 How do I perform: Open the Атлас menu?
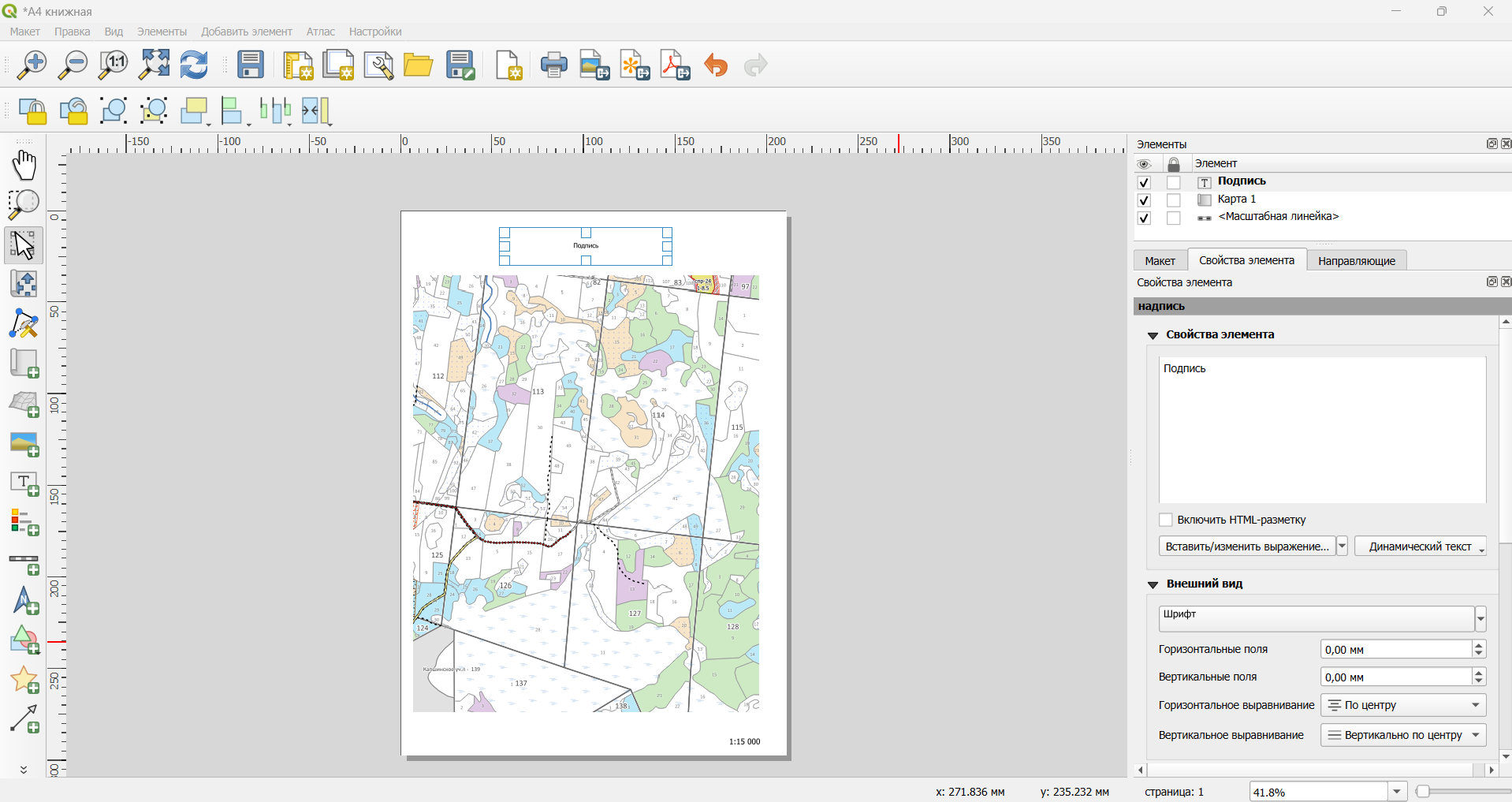[x=320, y=32]
